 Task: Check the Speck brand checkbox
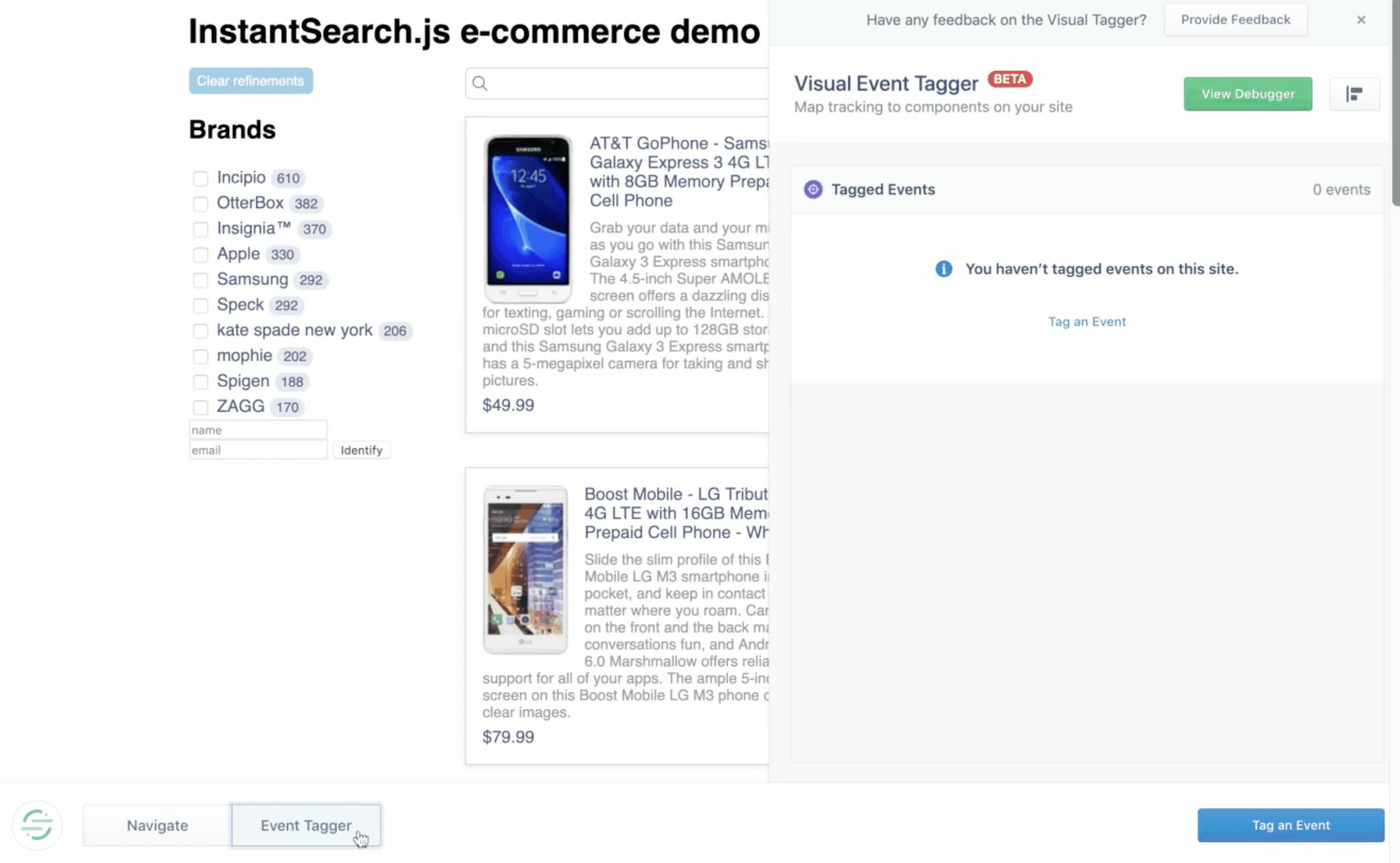[x=200, y=305]
